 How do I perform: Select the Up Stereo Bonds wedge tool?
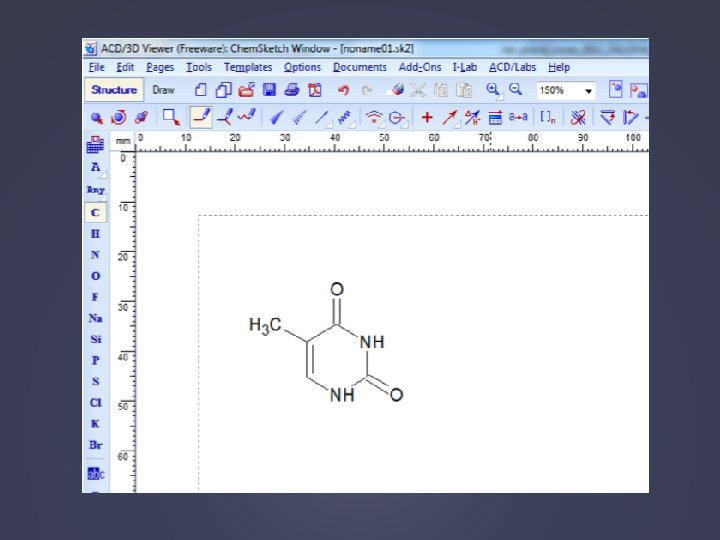(x=276, y=118)
